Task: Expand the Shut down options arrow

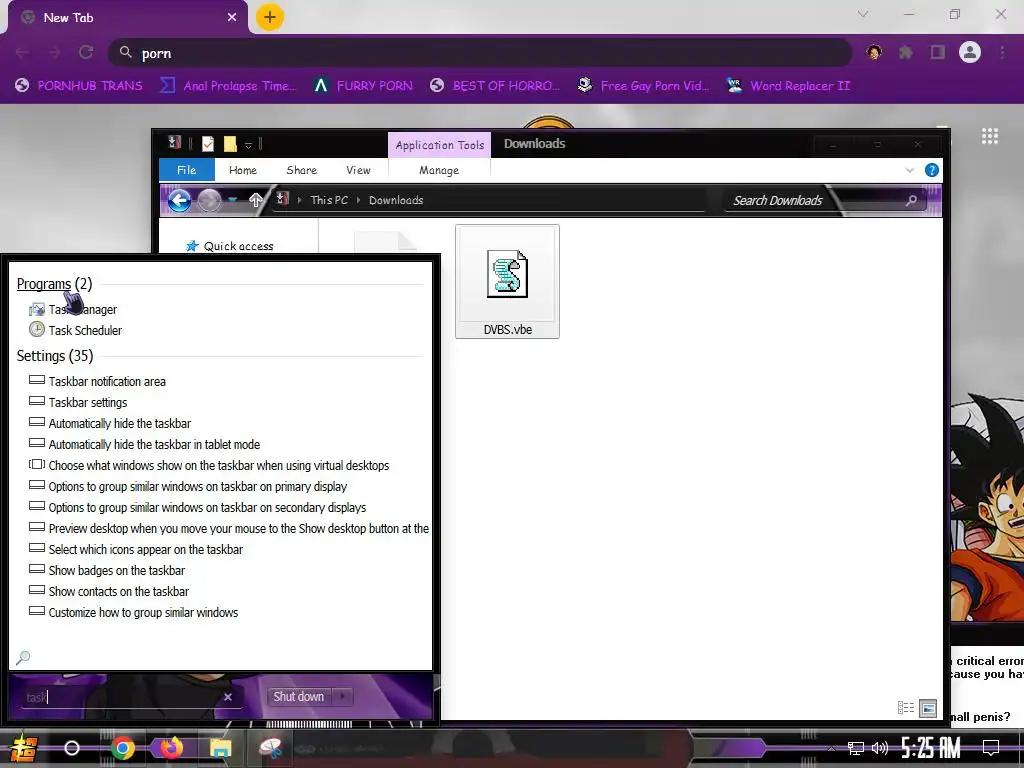Action: tap(343, 696)
